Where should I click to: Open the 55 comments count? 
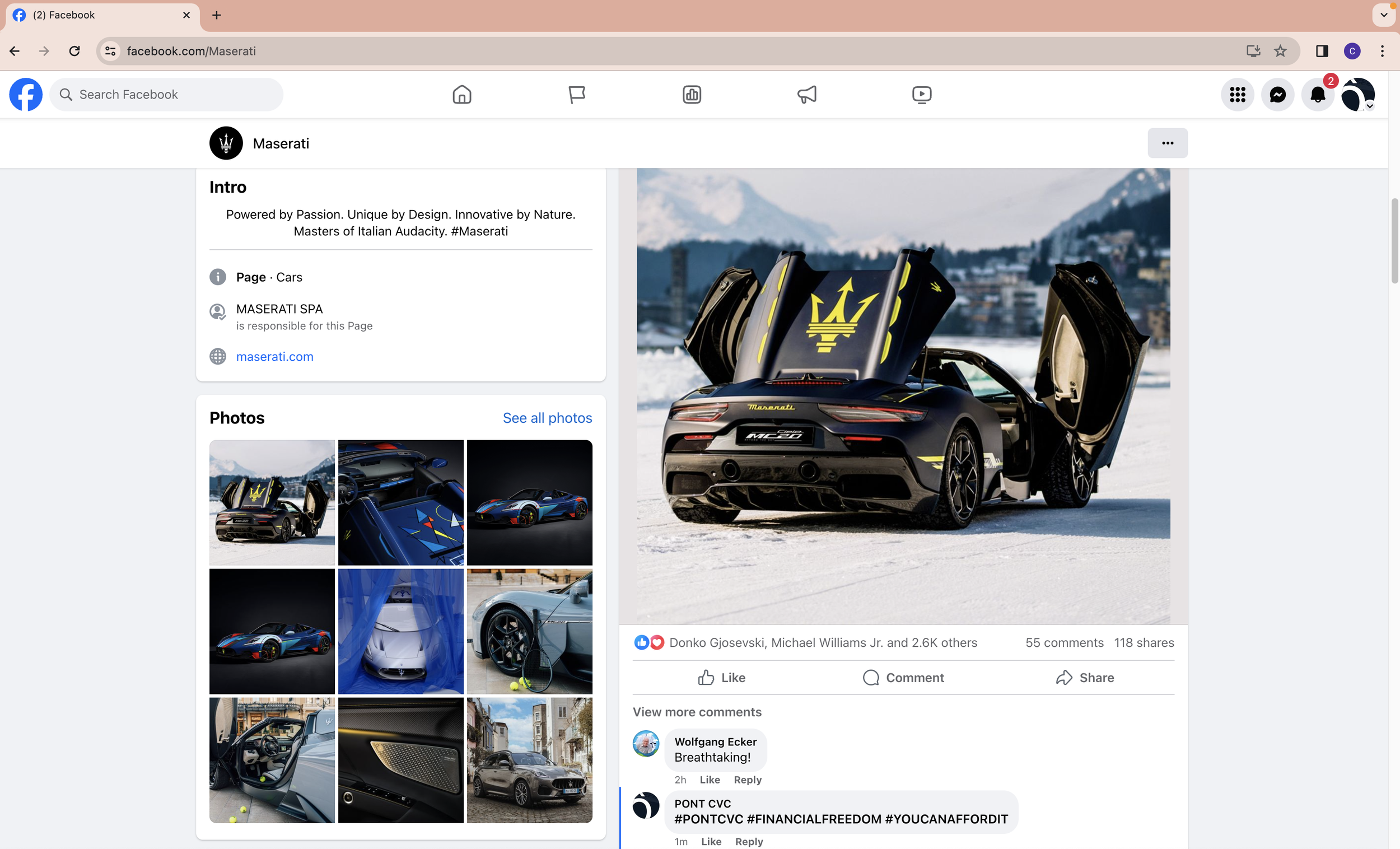(1064, 643)
